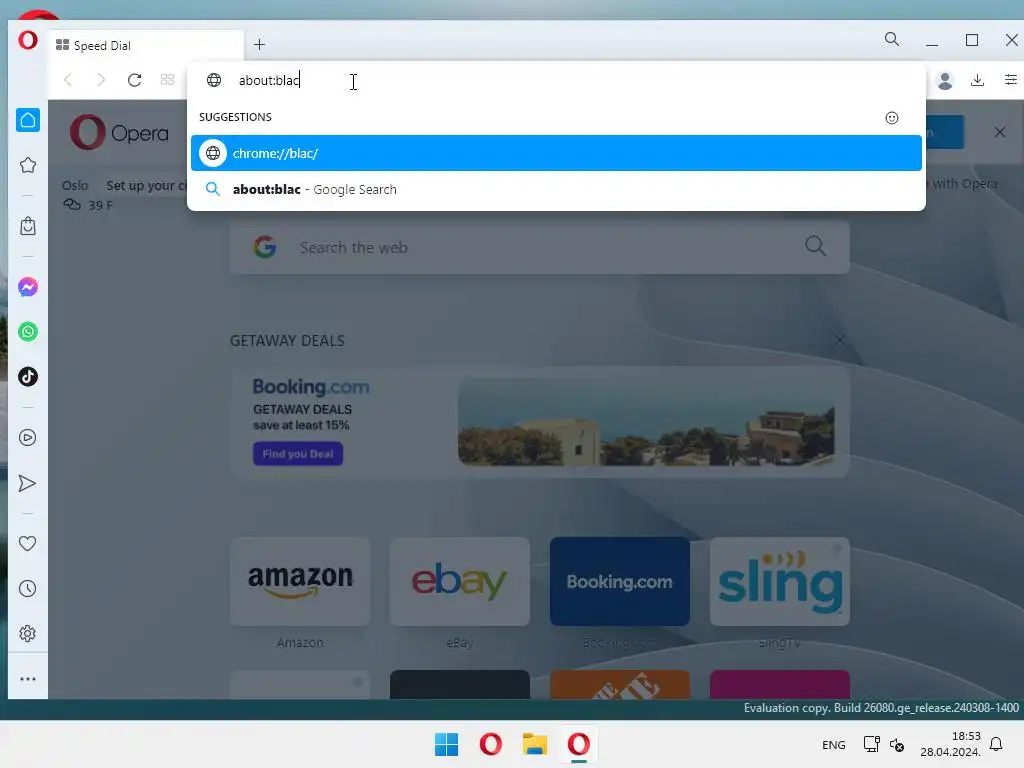
Task: Open TikTok in the sidebar
Action: point(27,377)
